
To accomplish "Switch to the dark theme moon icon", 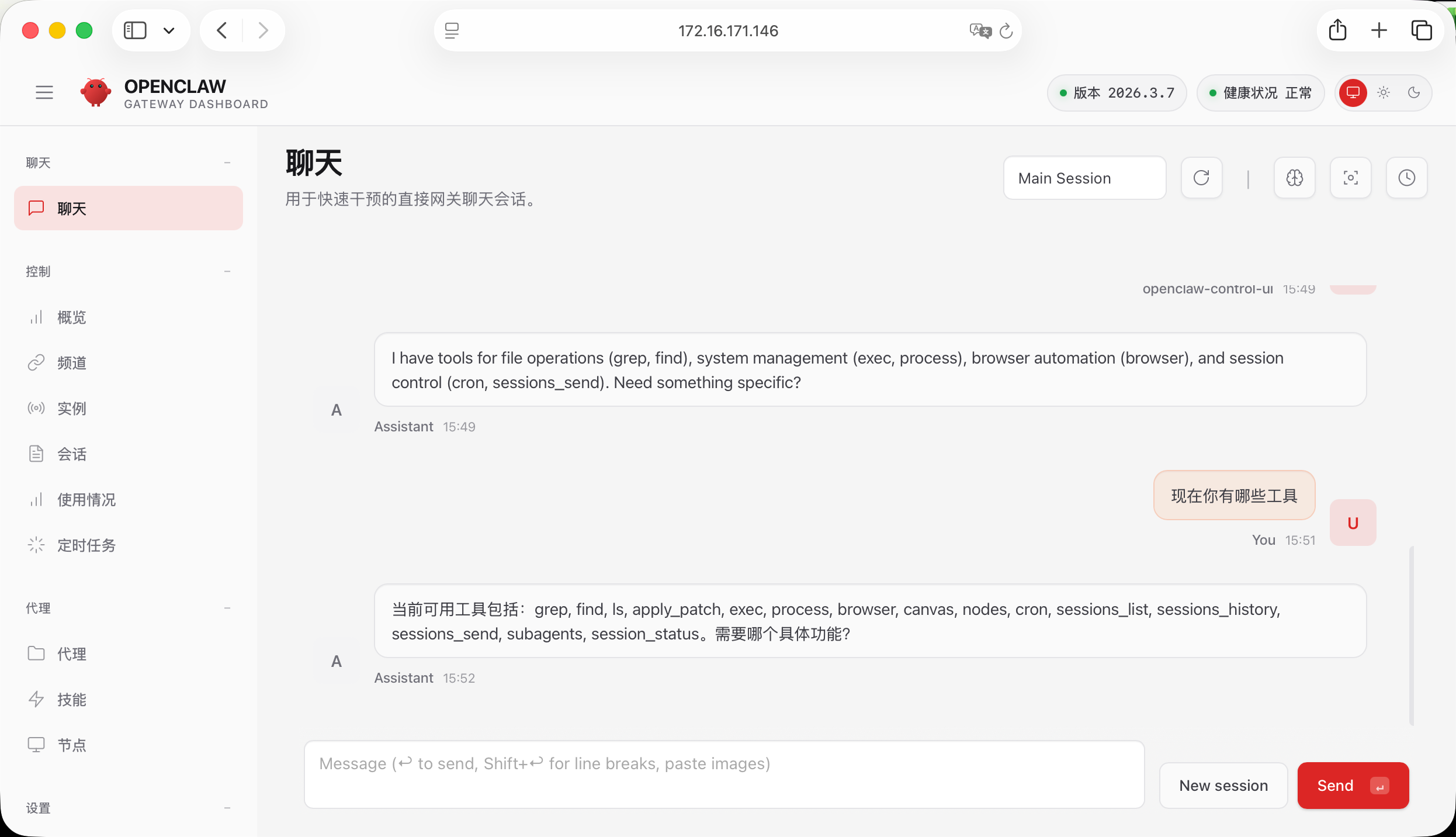I will (x=1413, y=92).
